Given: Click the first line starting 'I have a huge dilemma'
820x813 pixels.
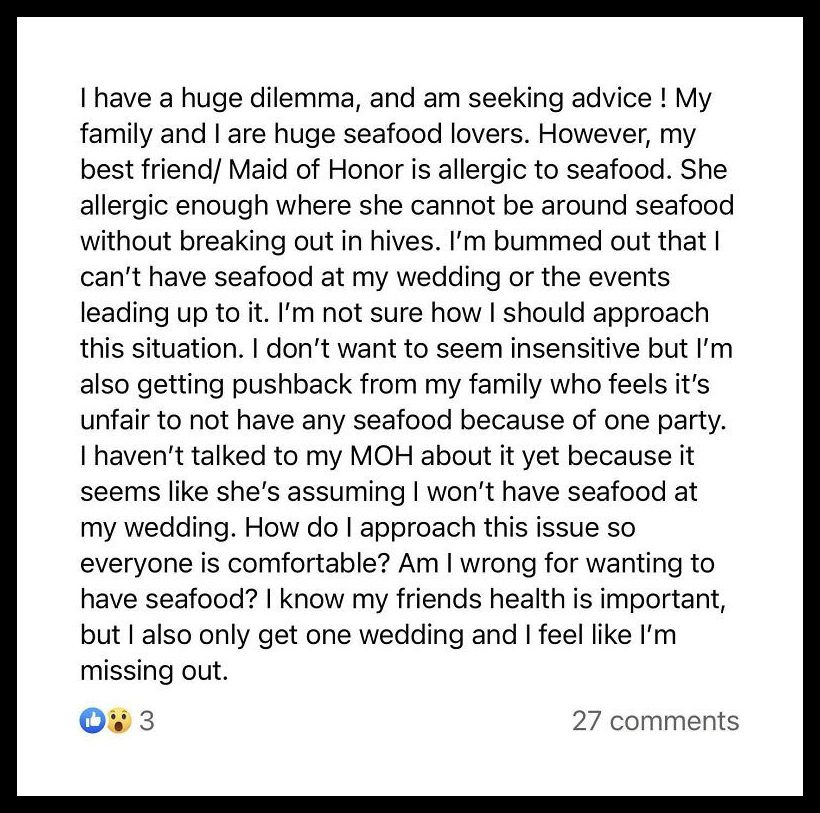Looking at the screenshot, I should click(396, 99).
